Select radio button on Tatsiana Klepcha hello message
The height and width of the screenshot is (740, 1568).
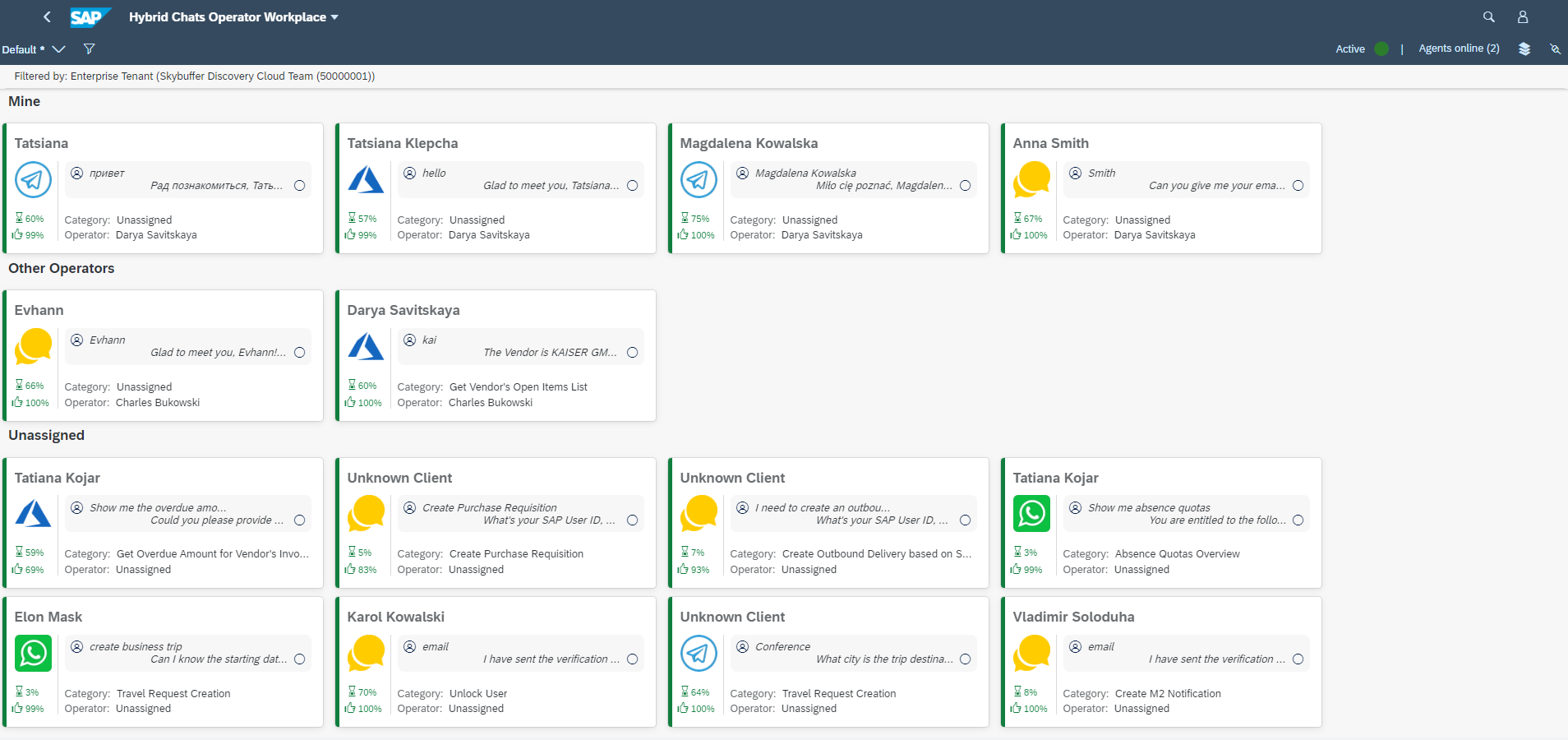tap(633, 186)
